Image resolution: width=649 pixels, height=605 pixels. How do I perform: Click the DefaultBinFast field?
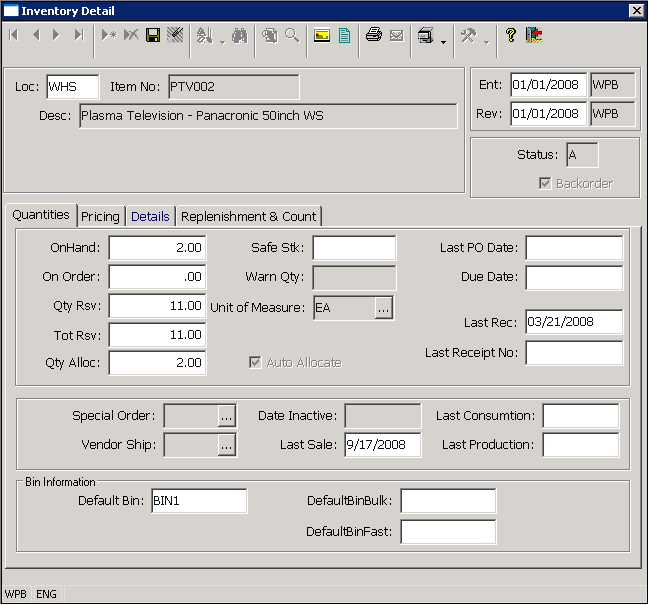(x=448, y=532)
